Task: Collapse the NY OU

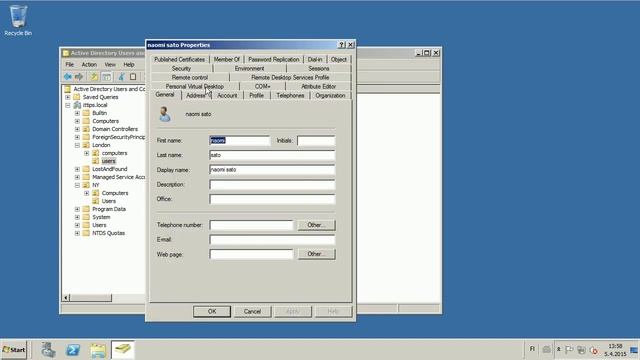Action: pos(77,185)
